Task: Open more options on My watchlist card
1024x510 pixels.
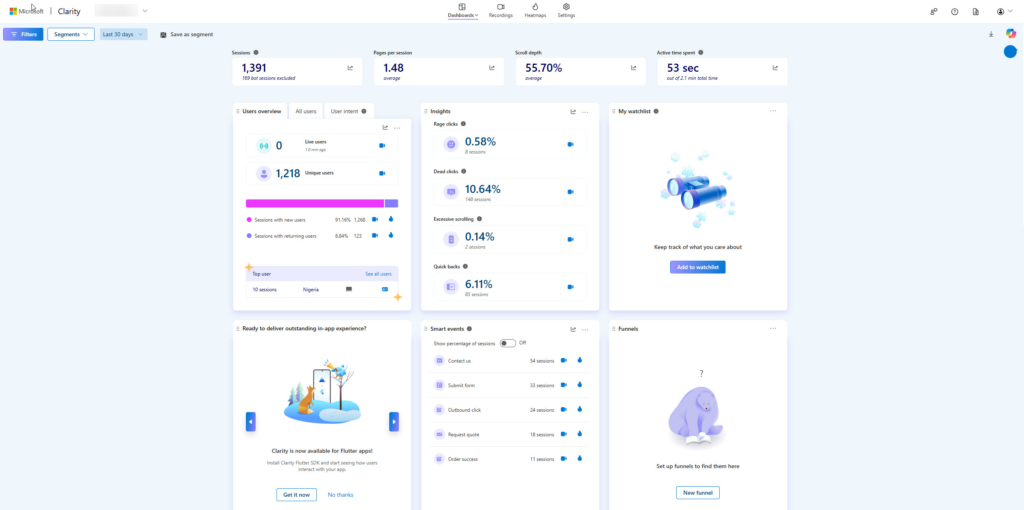Action: [x=773, y=111]
